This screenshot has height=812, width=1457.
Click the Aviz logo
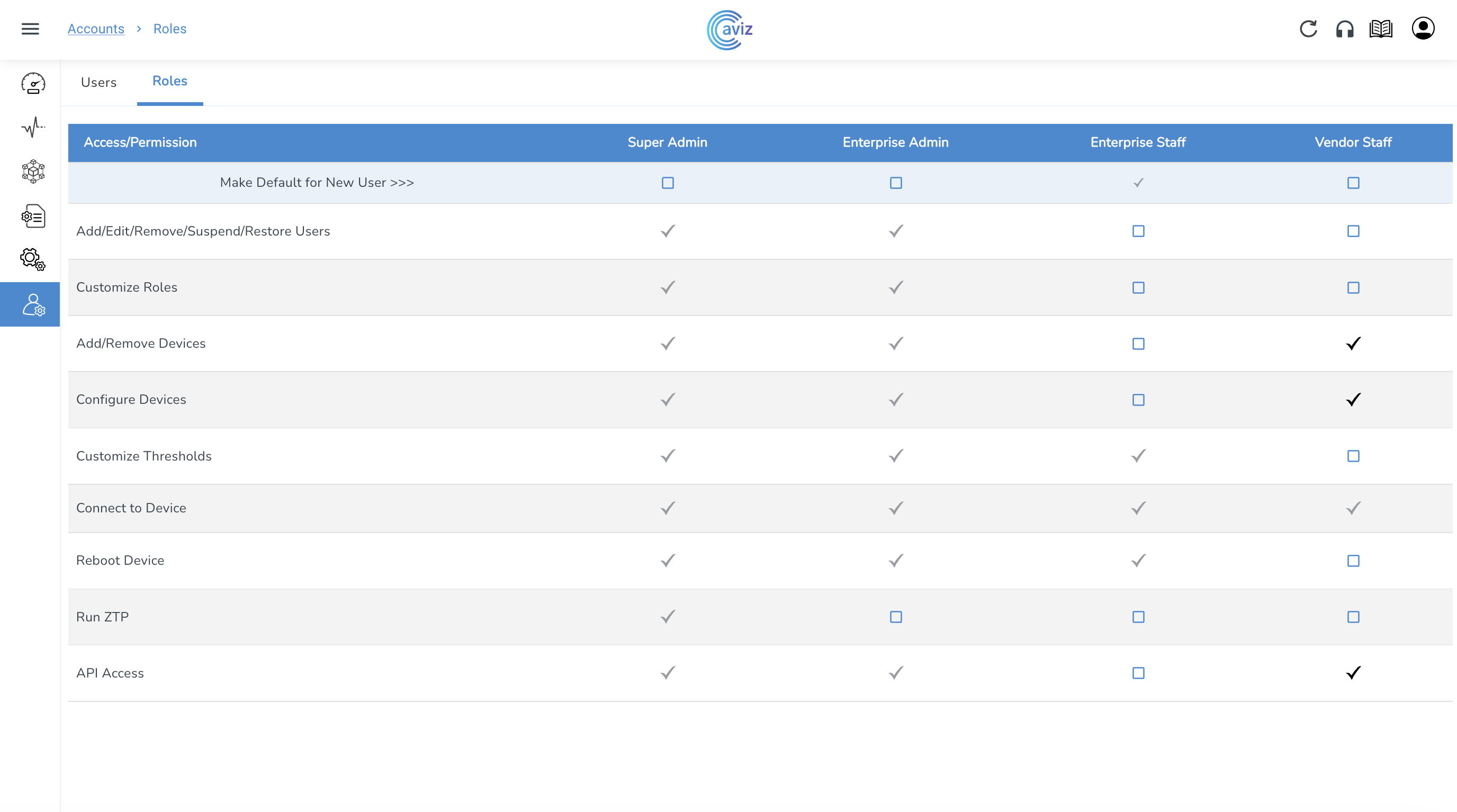click(x=729, y=30)
